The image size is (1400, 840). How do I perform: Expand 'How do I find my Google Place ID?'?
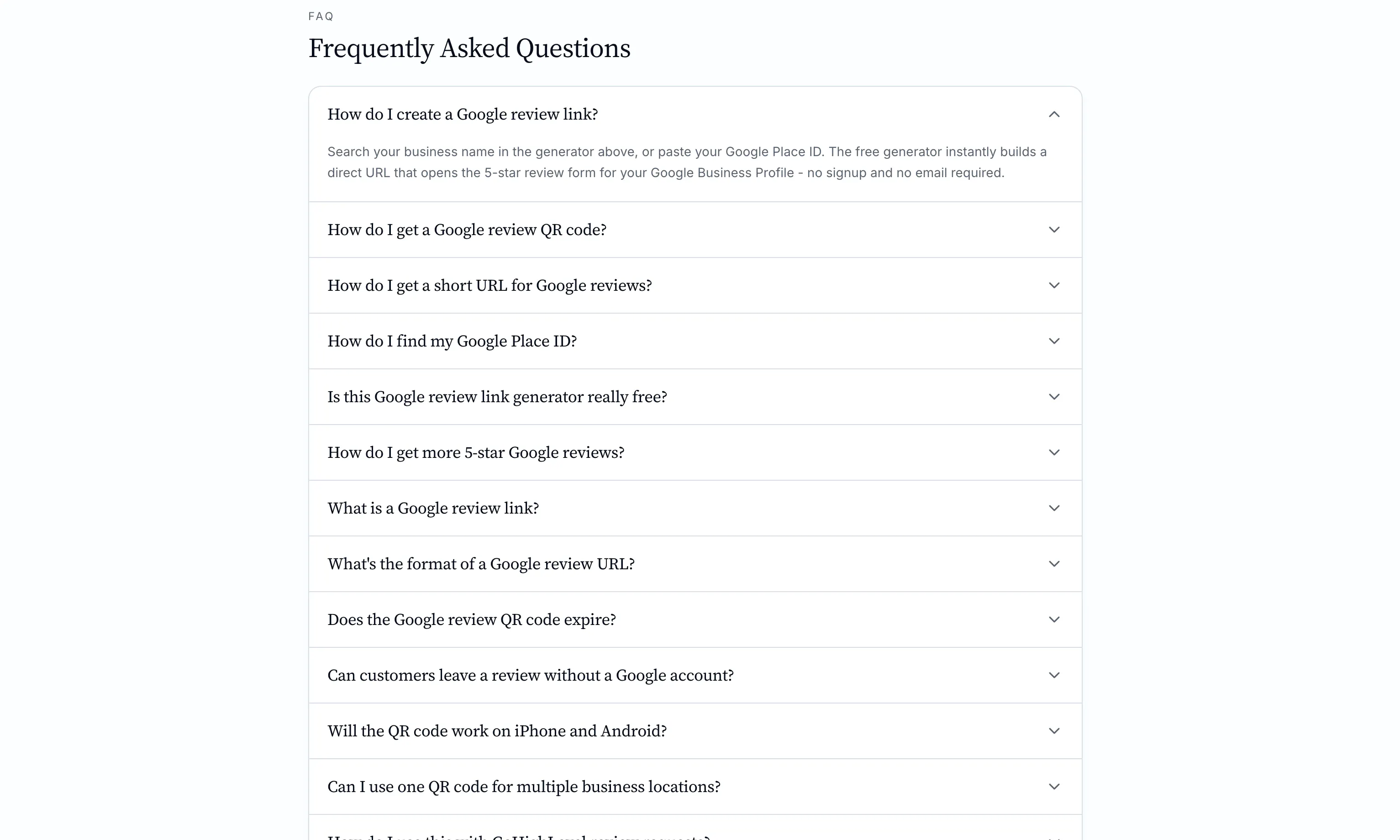pos(695,341)
